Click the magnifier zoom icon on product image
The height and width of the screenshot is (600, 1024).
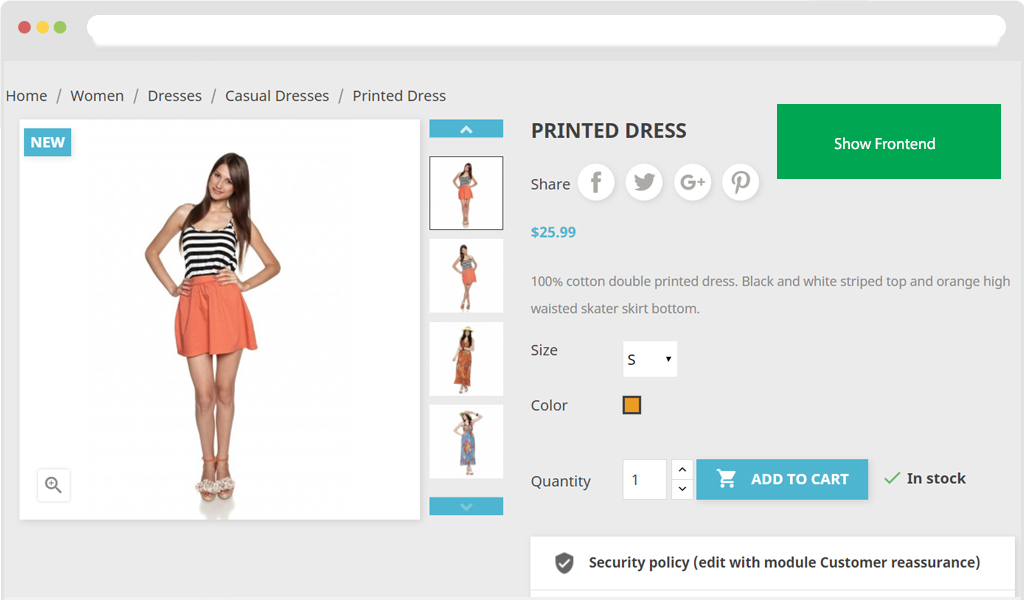click(54, 485)
